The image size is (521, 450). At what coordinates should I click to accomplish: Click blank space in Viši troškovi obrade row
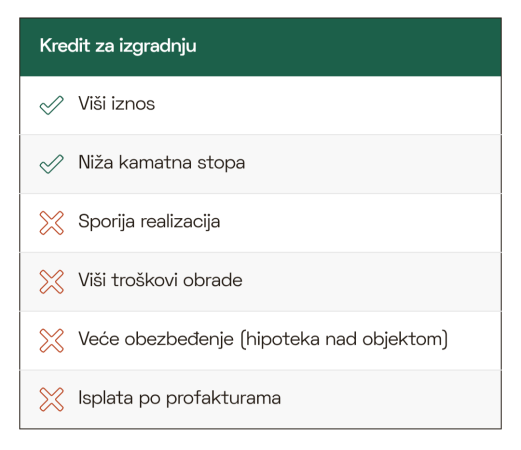tap(372, 282)
